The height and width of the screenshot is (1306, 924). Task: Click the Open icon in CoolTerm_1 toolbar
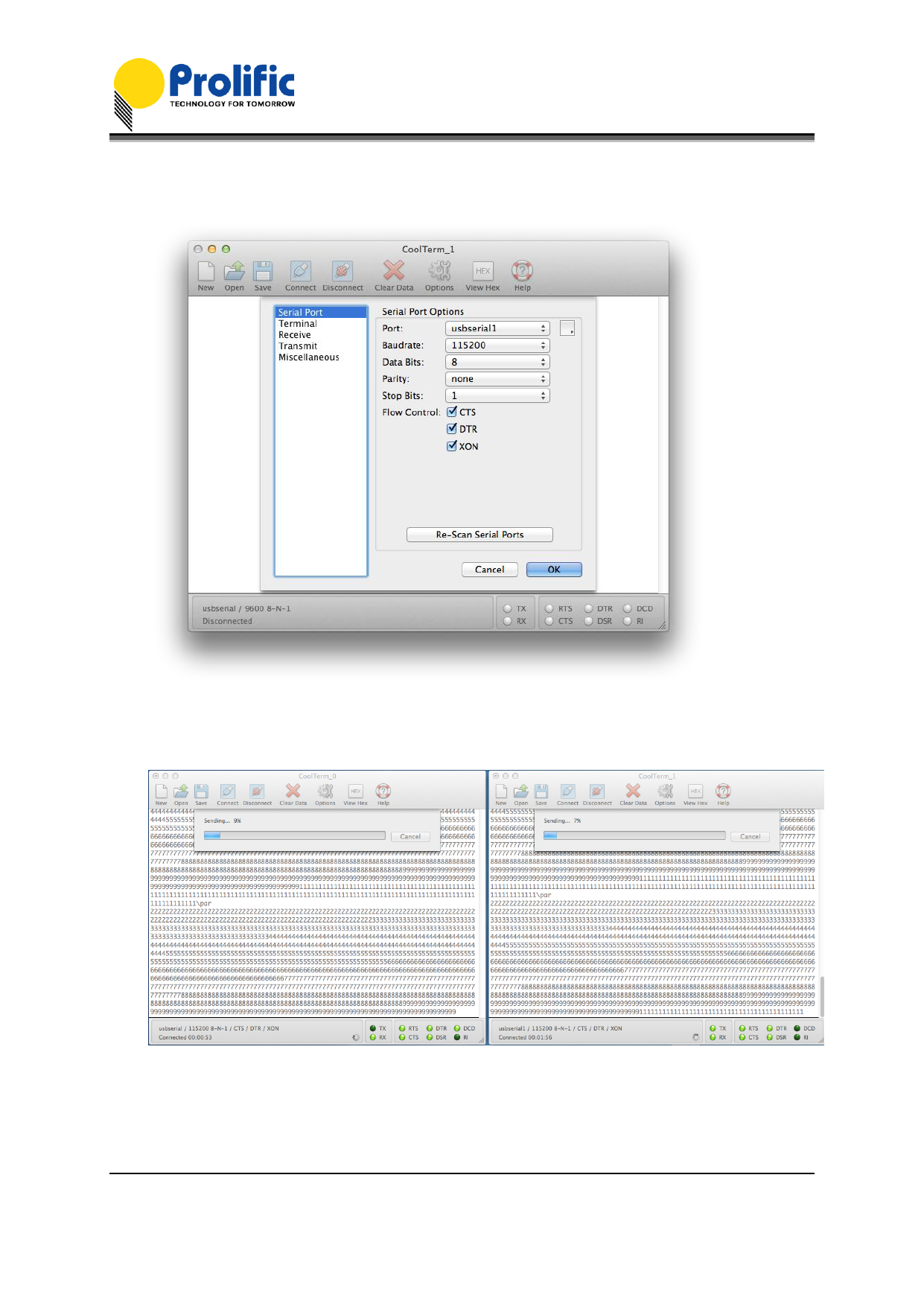[235, 272]
